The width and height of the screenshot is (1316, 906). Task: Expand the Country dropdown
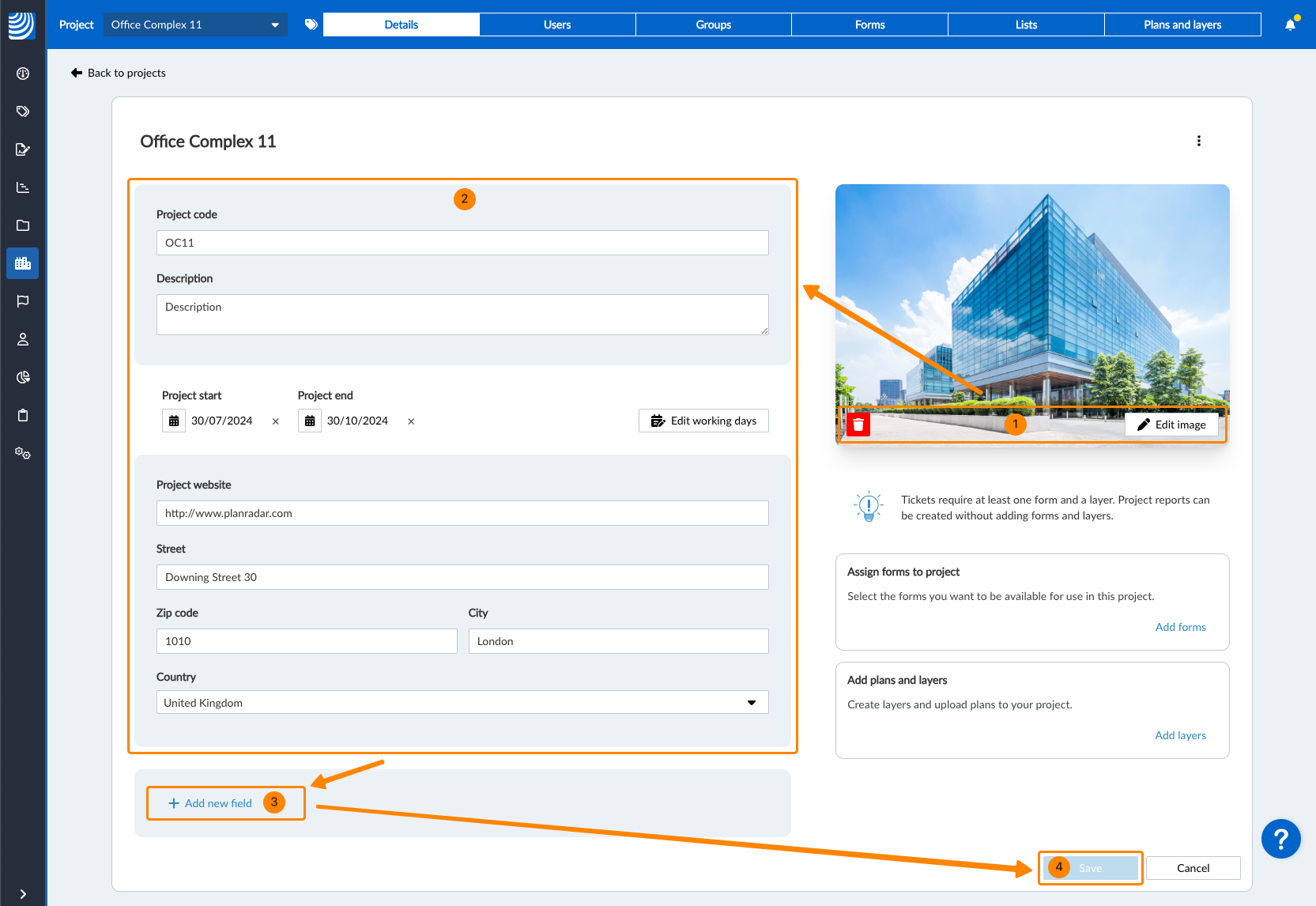[x=751, y=703]
